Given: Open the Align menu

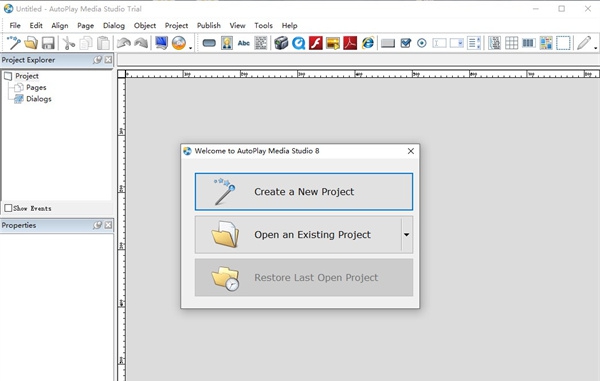Looking at the screenshot, I should coord(60,26).
